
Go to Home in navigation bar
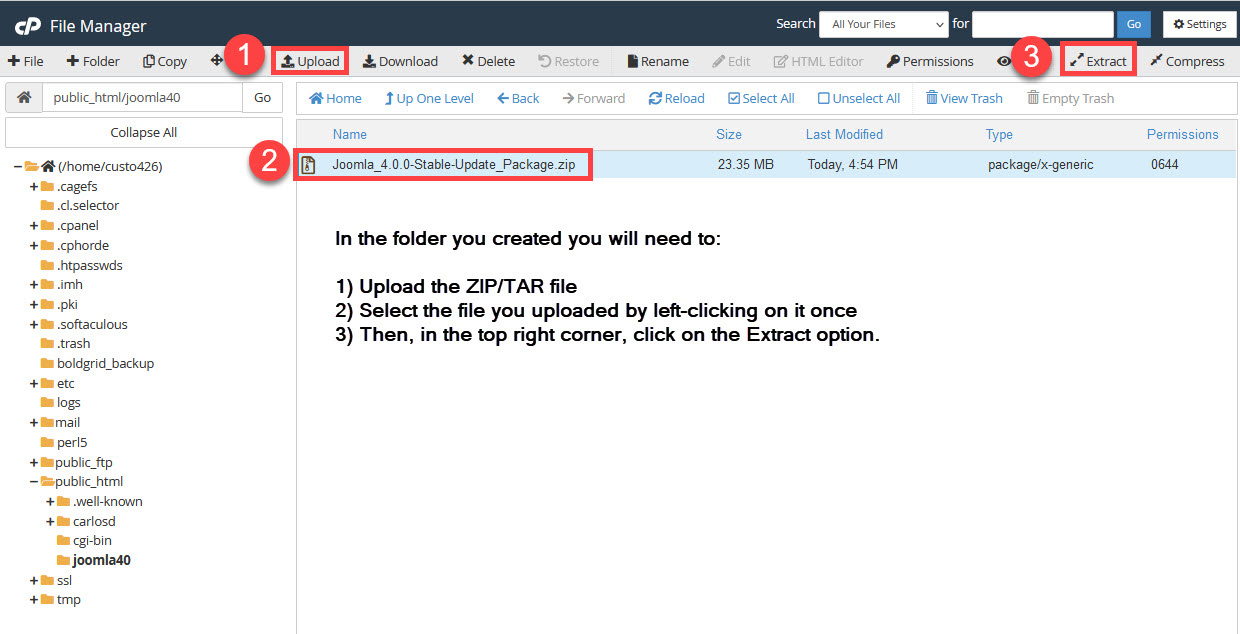335,98
